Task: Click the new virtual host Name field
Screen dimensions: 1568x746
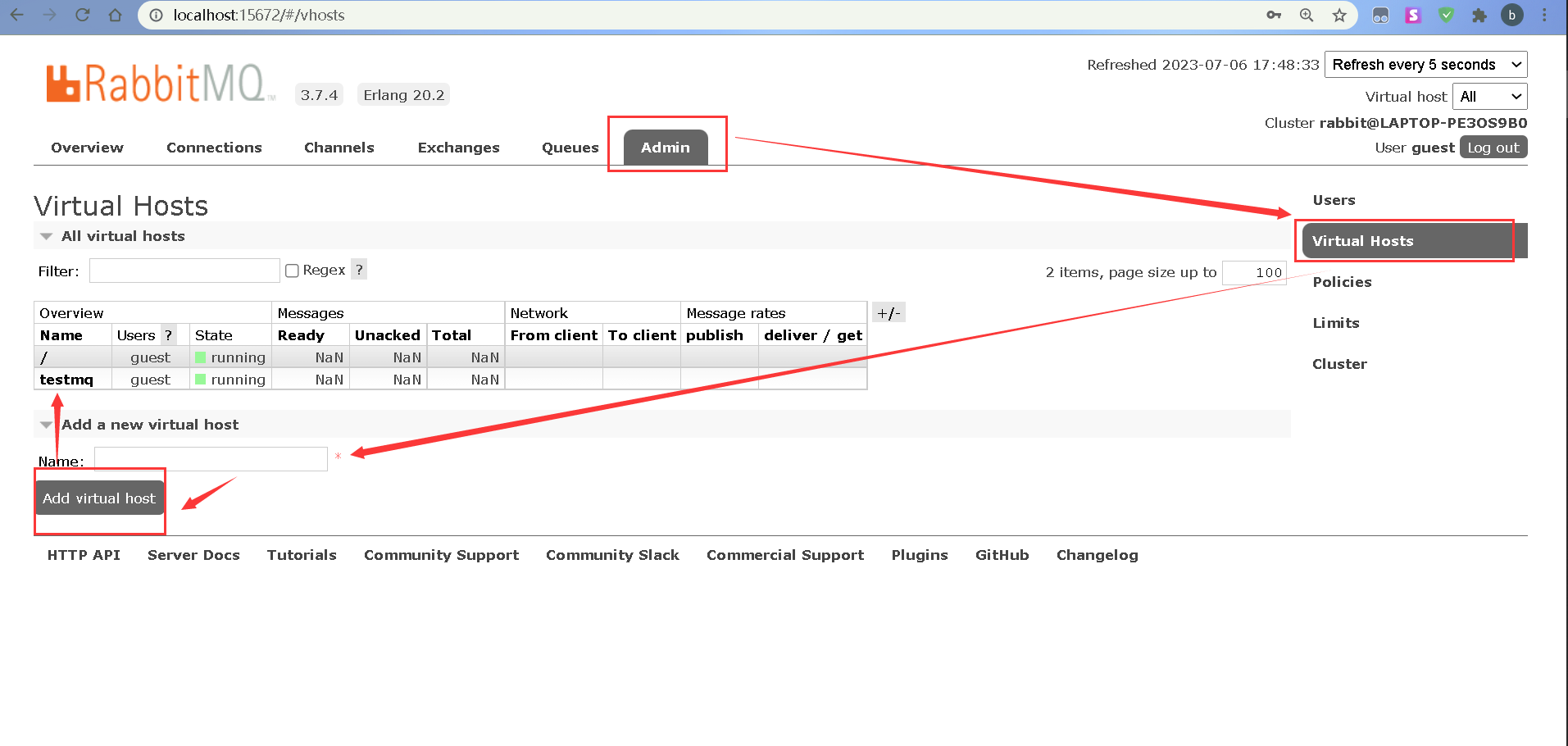Action: [211, 459]
